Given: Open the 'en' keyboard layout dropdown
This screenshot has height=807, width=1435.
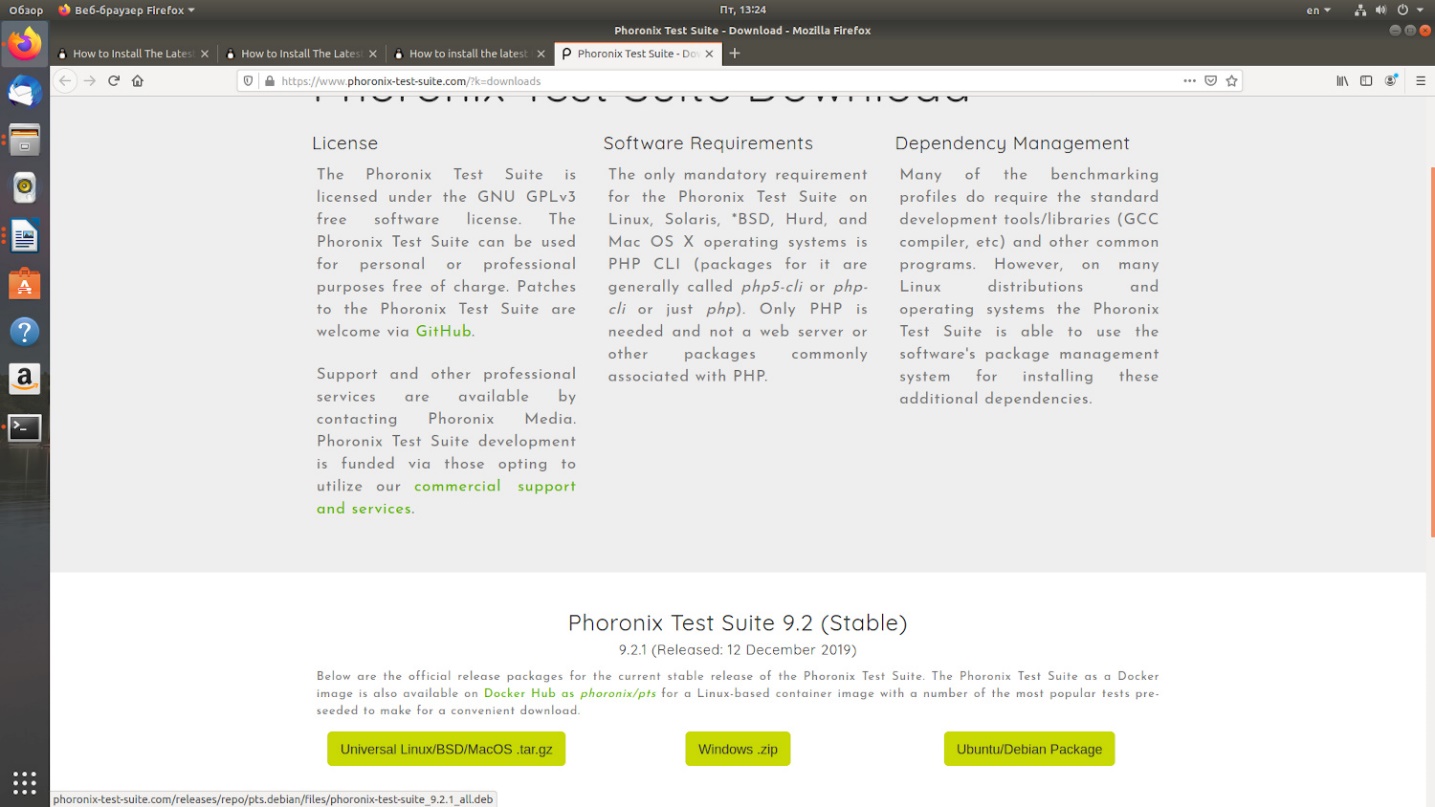Looking at the screenshot, I should click(x=1318, y=10).
